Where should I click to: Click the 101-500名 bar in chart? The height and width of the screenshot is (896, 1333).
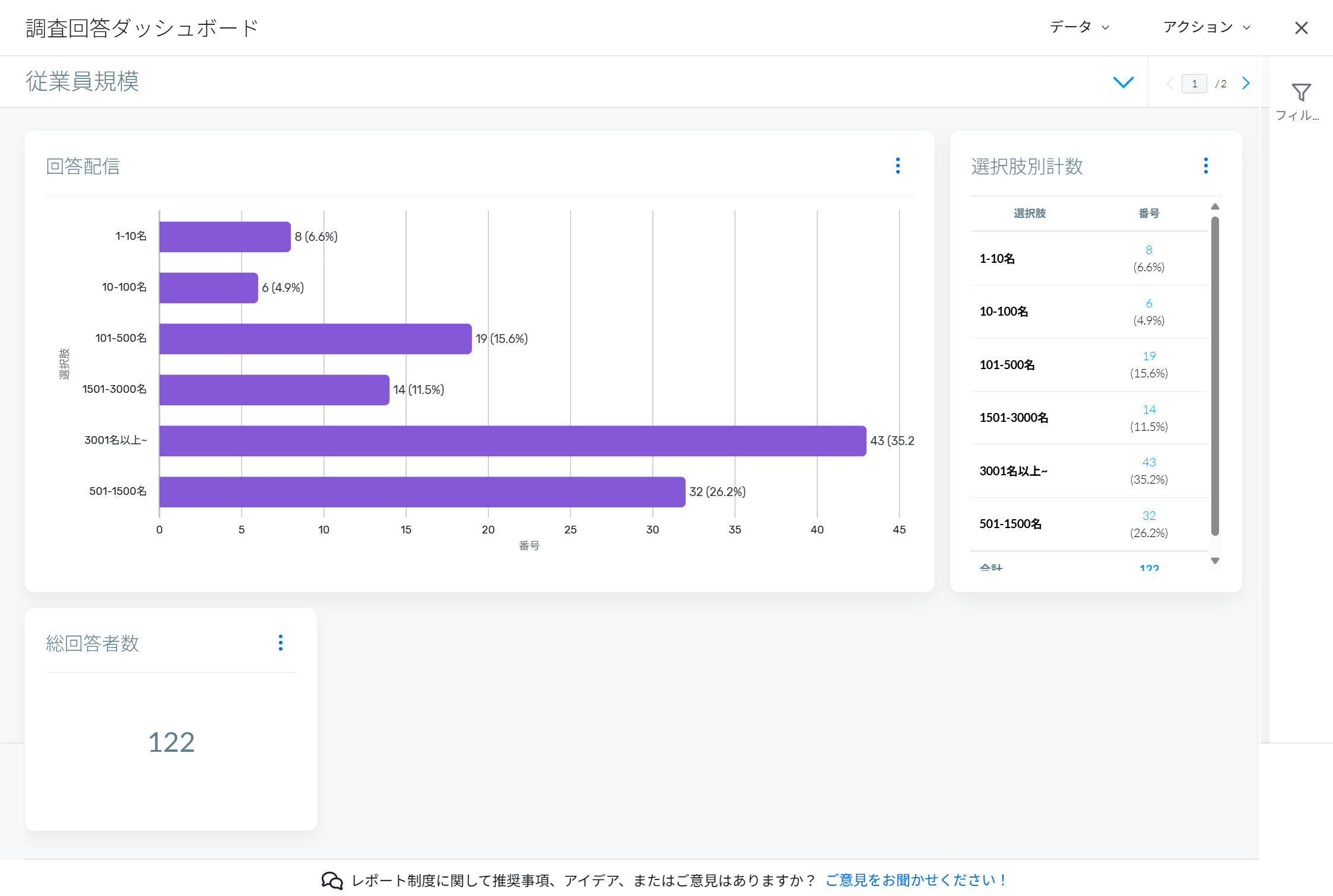(315, 339)
